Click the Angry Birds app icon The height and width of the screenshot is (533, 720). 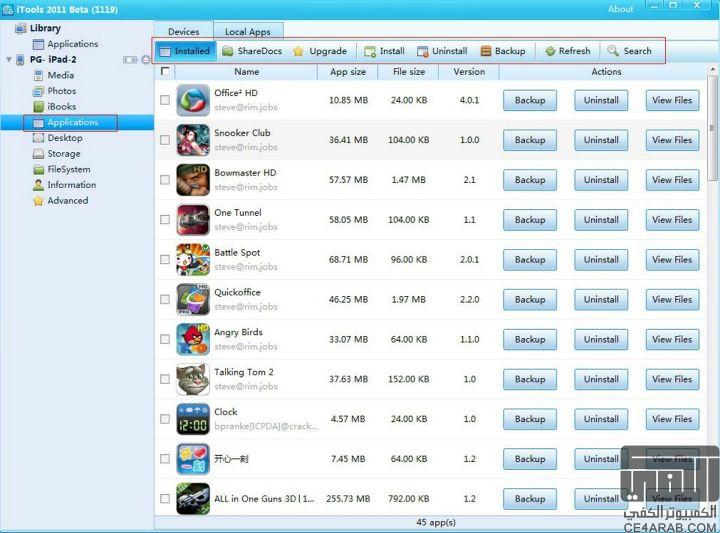193,339
